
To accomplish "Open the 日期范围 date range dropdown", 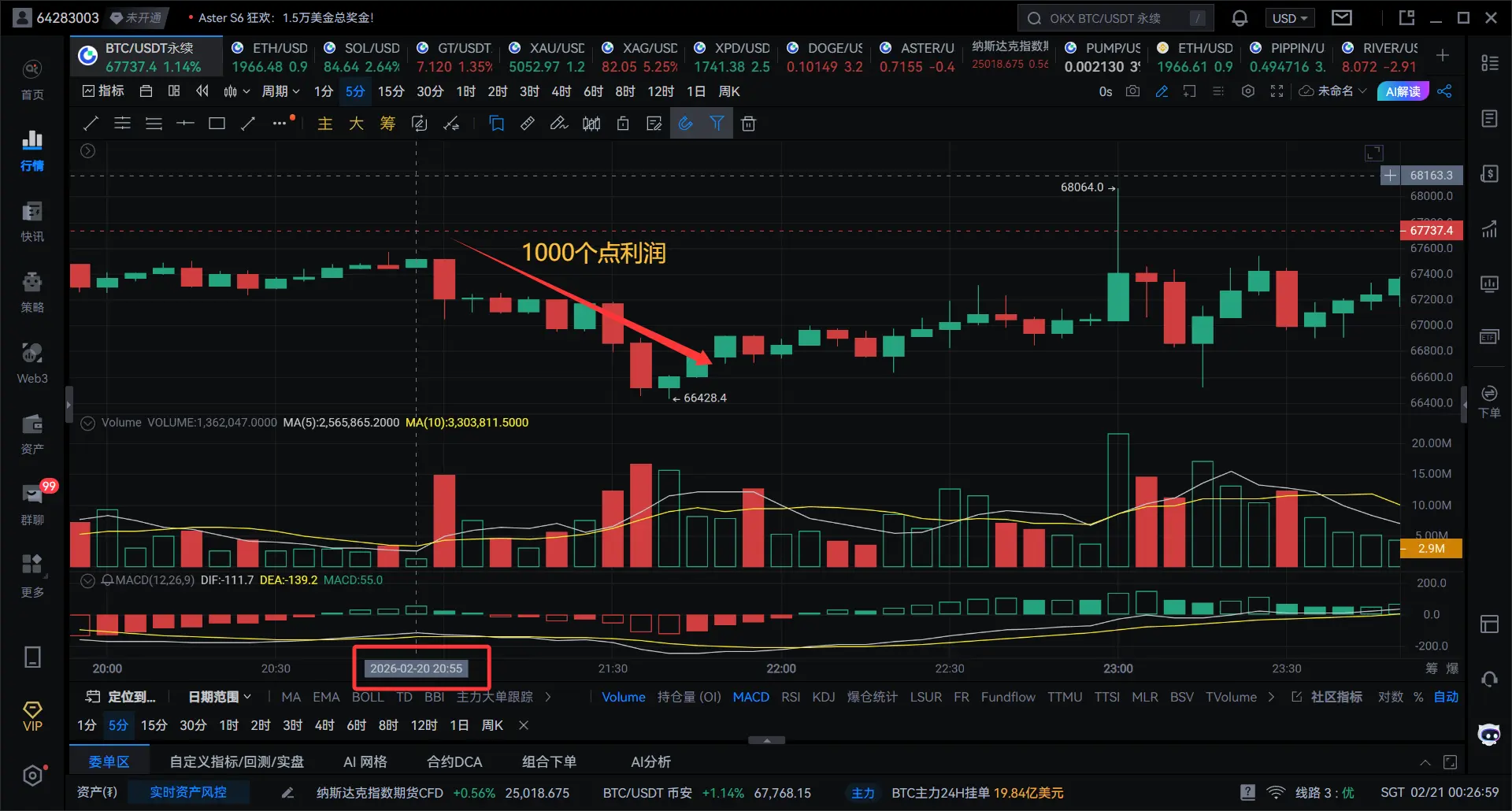I will pos(220,697).
